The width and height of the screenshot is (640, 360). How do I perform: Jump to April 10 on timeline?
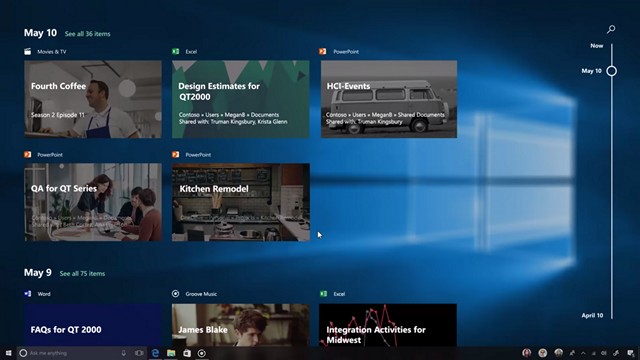pyautogui.click(x=592, y=315)
